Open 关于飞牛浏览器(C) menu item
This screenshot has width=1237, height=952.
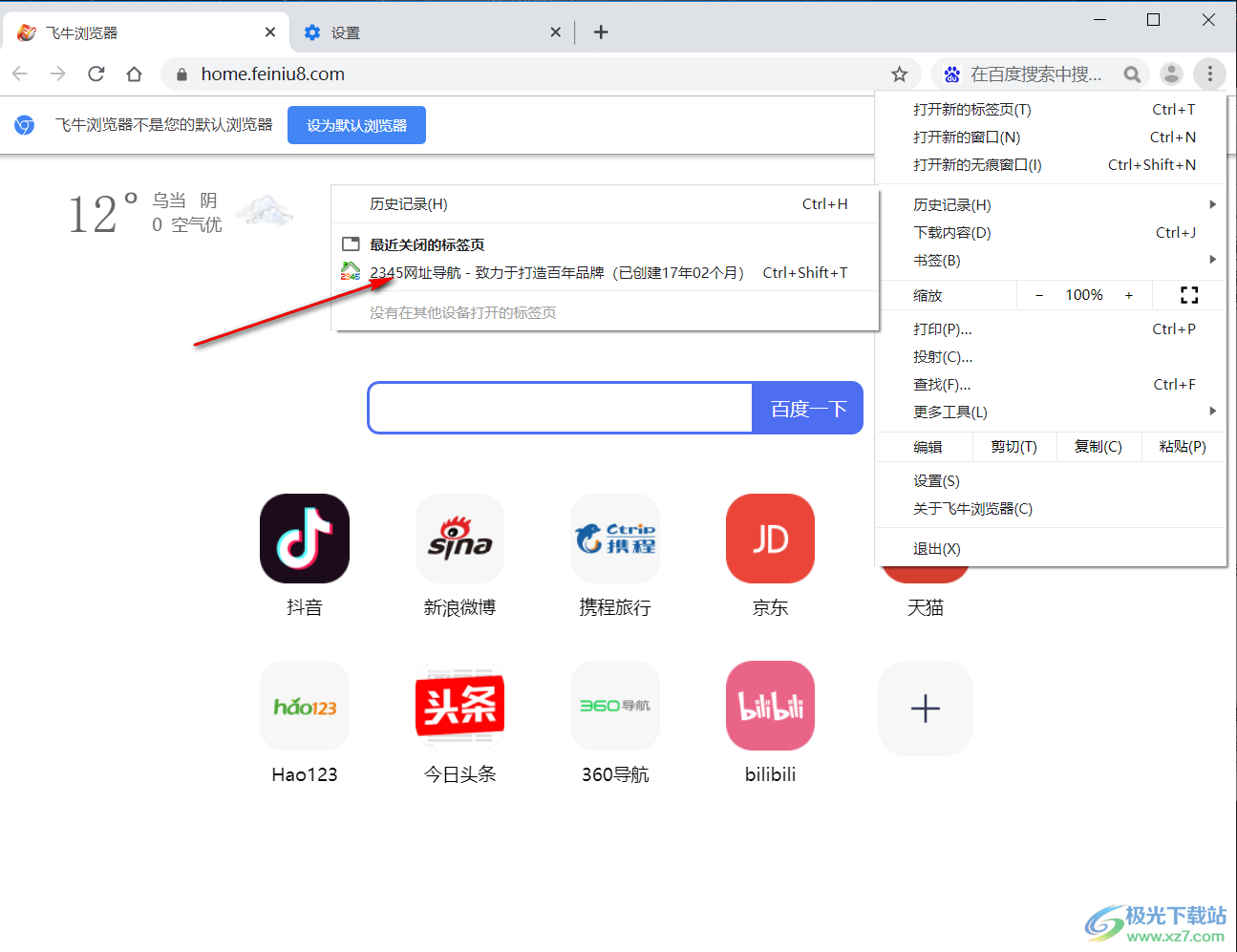tap(1051, 508)
